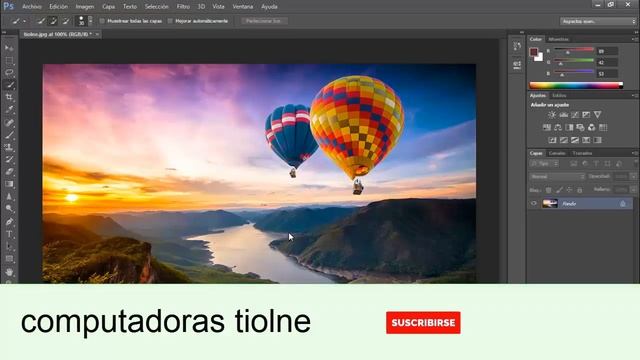Open the collapsed History panel icon
Screen dimensions: 640x360
click(517, 47)
